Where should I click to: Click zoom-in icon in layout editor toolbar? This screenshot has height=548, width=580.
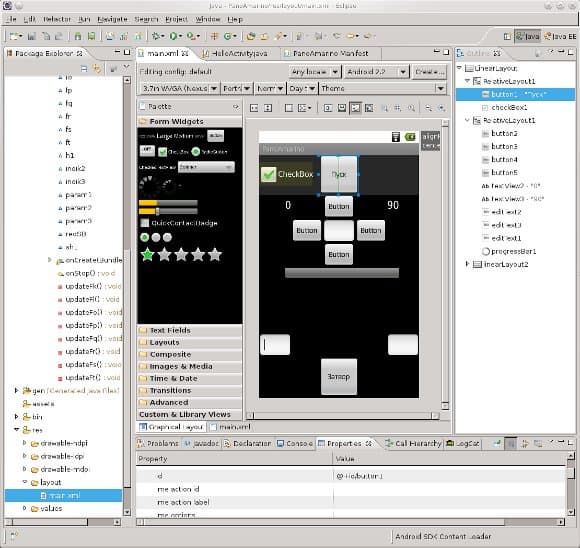click(x=441, y=108)
